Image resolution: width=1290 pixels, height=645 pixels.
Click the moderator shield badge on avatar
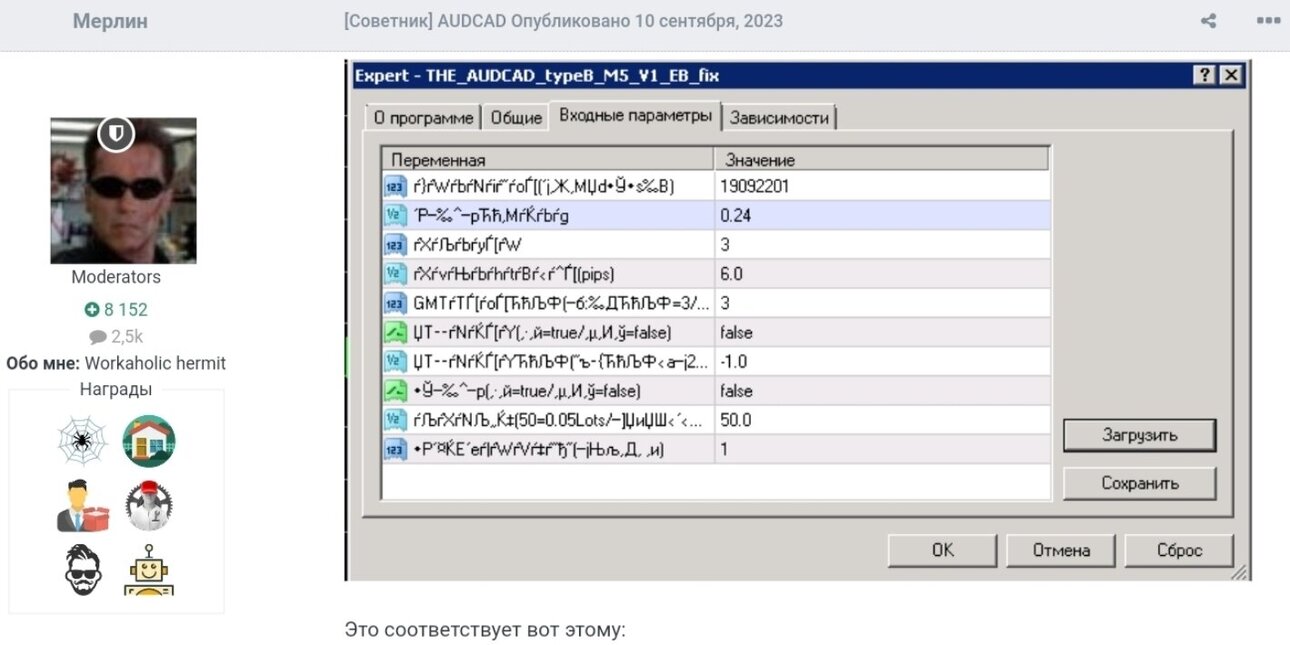point(116,133)
